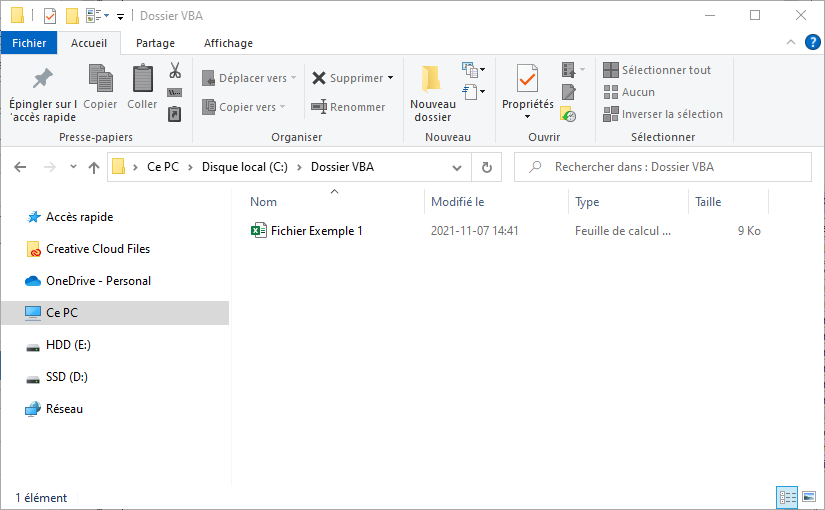Collapse the ribbon with the chevron

coord(790,42)
